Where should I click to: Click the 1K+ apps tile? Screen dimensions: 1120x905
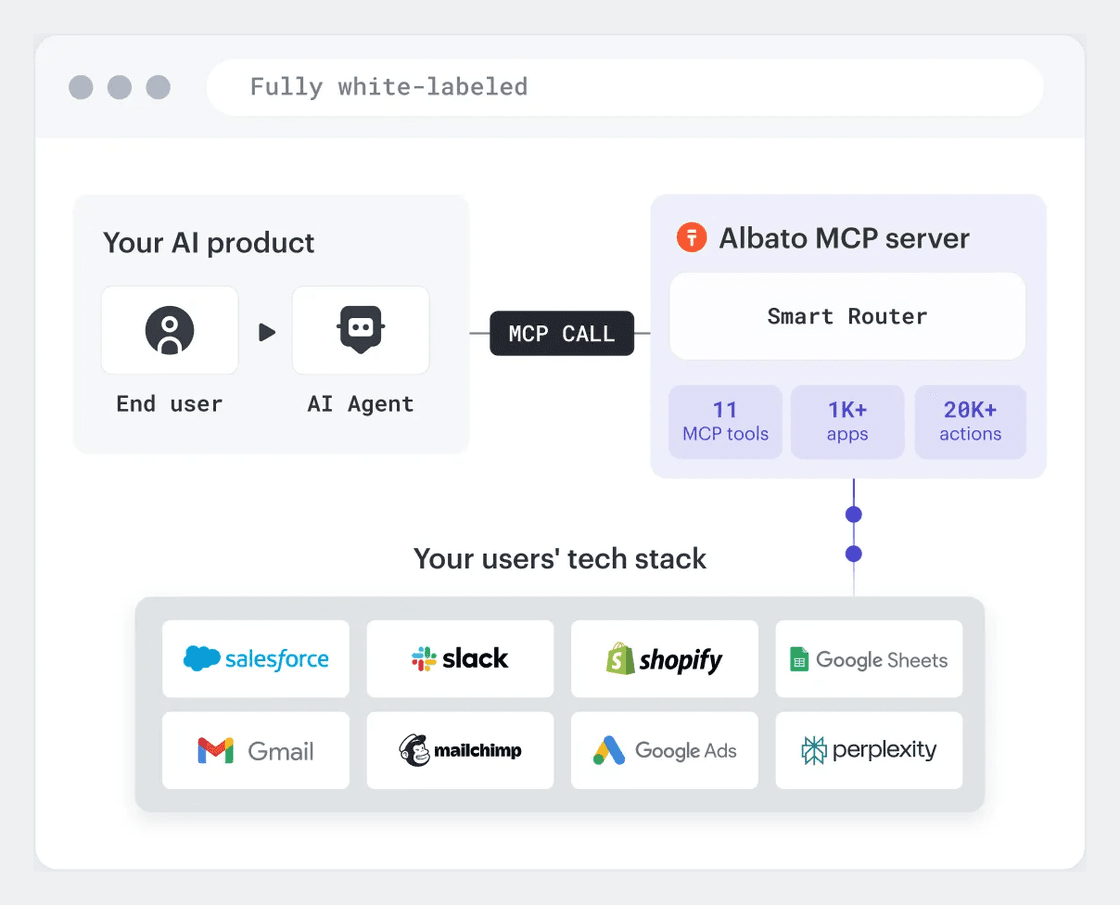point(847,421)
